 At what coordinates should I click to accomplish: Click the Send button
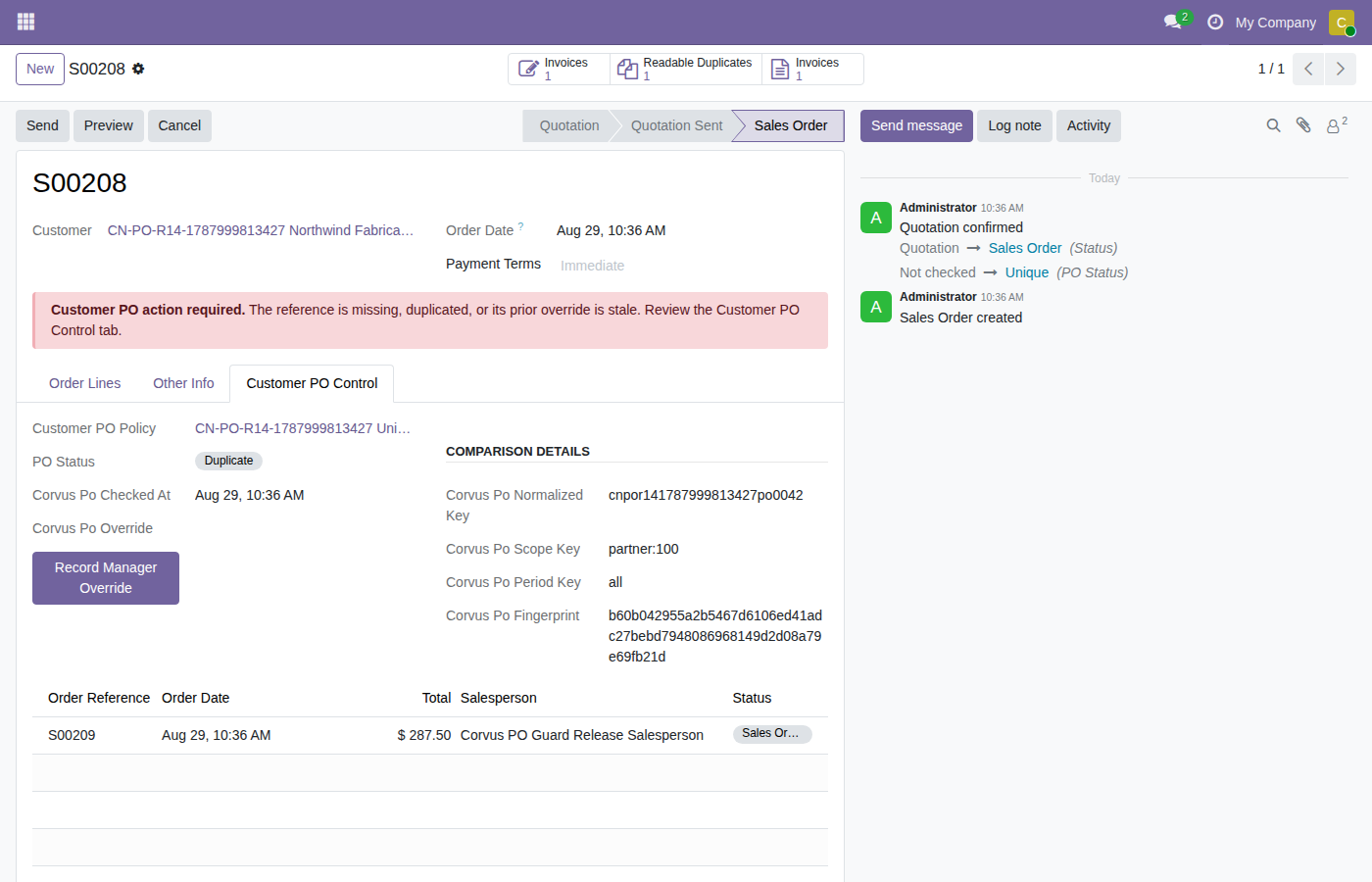point(42,125)
